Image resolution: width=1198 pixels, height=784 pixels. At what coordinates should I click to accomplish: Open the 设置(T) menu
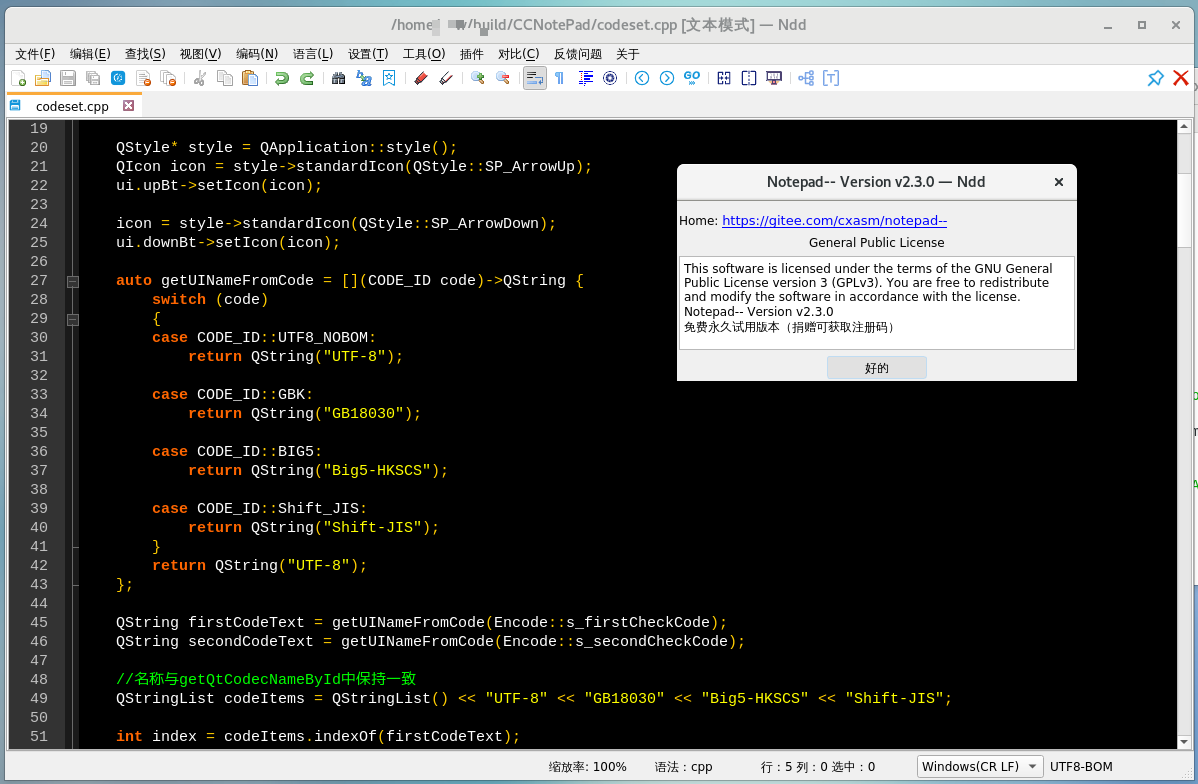[x=367, y=54]
